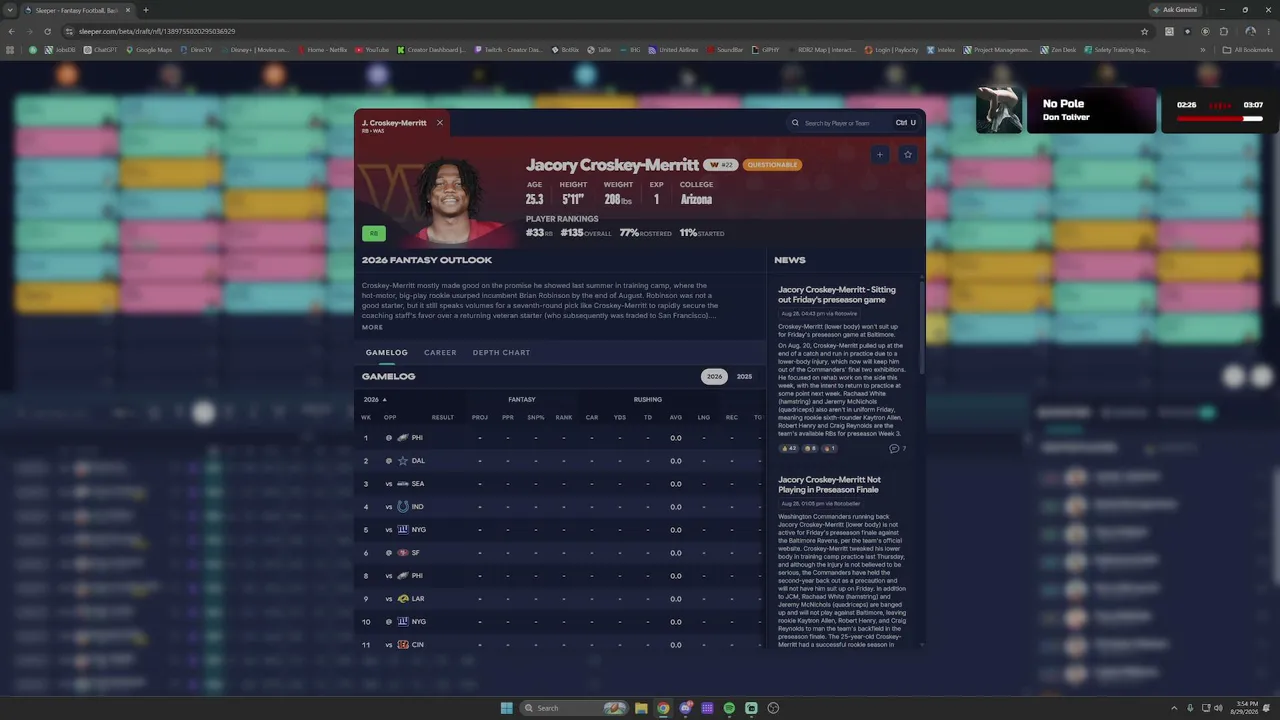Seek the No Pole song progress bar
This screenshot has height=720, width=1280.
[1219, 118]
